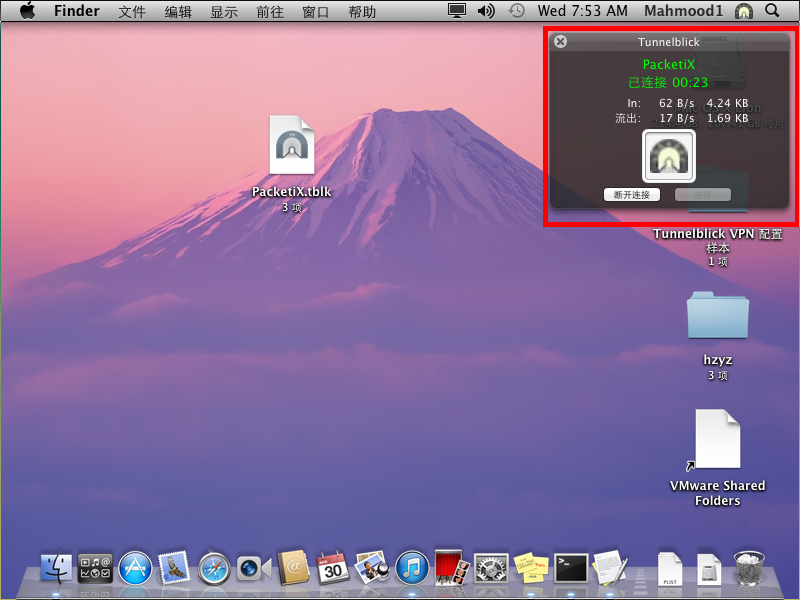Click the VMware Shared Folders label
This screenshot has height=600, width=800.
click(x=717, y=493)
